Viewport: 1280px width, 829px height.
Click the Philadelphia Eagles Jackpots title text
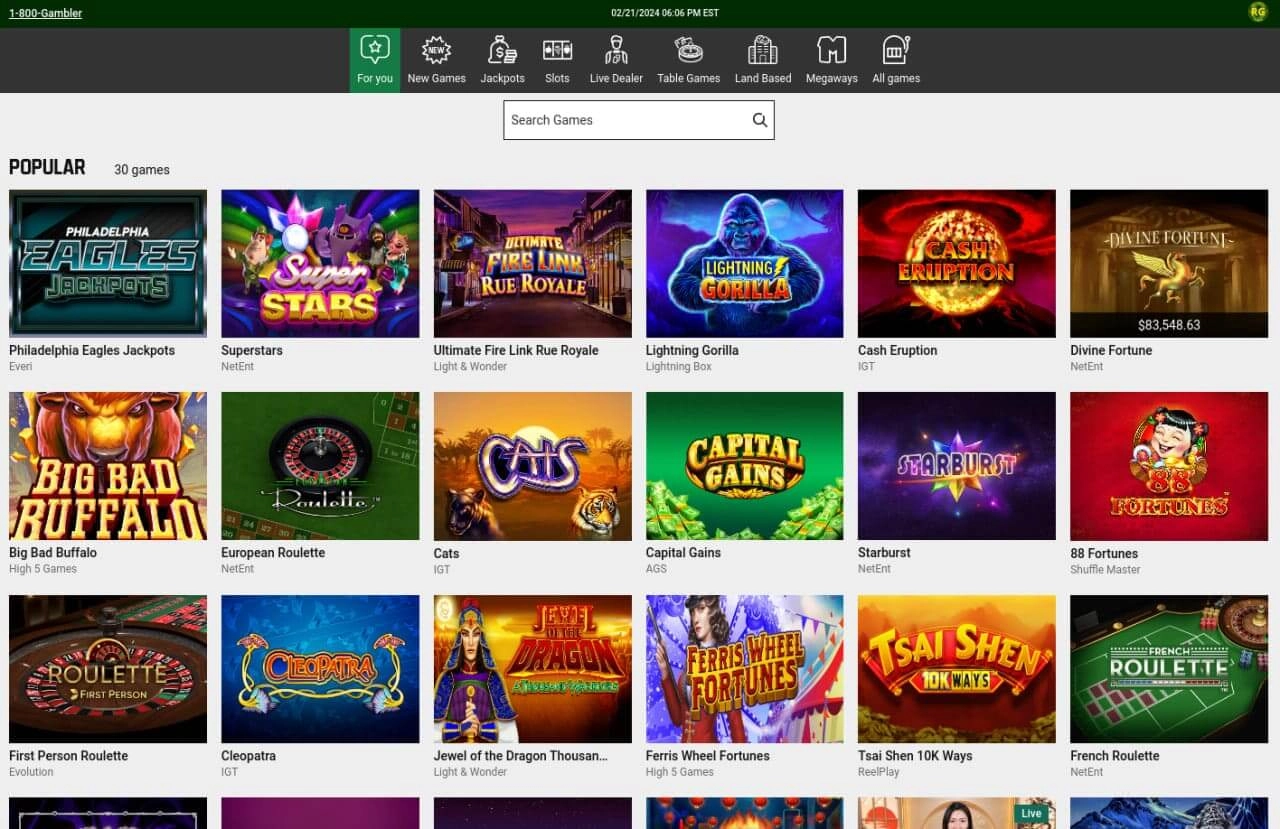pyautogui.click(x=92, y=351)
